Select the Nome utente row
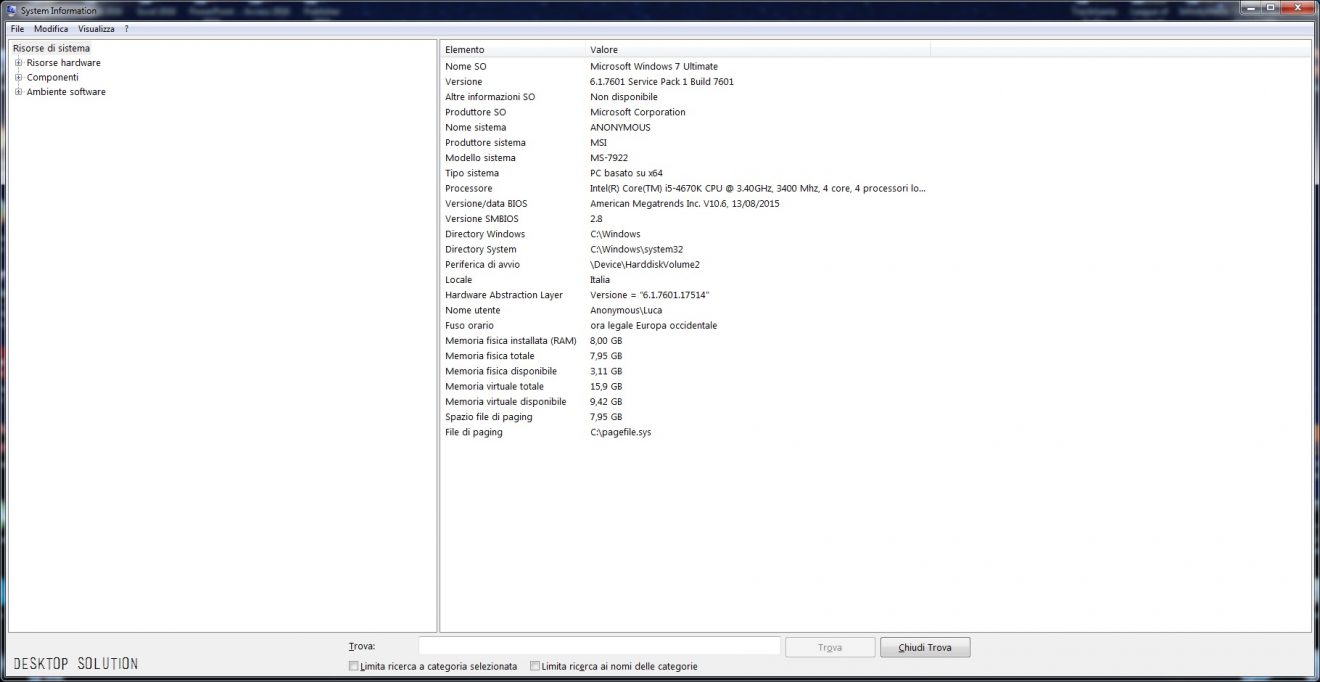The width and height of the screenshot is (1320, 682). pyautogui.click(x=685, y=310)
